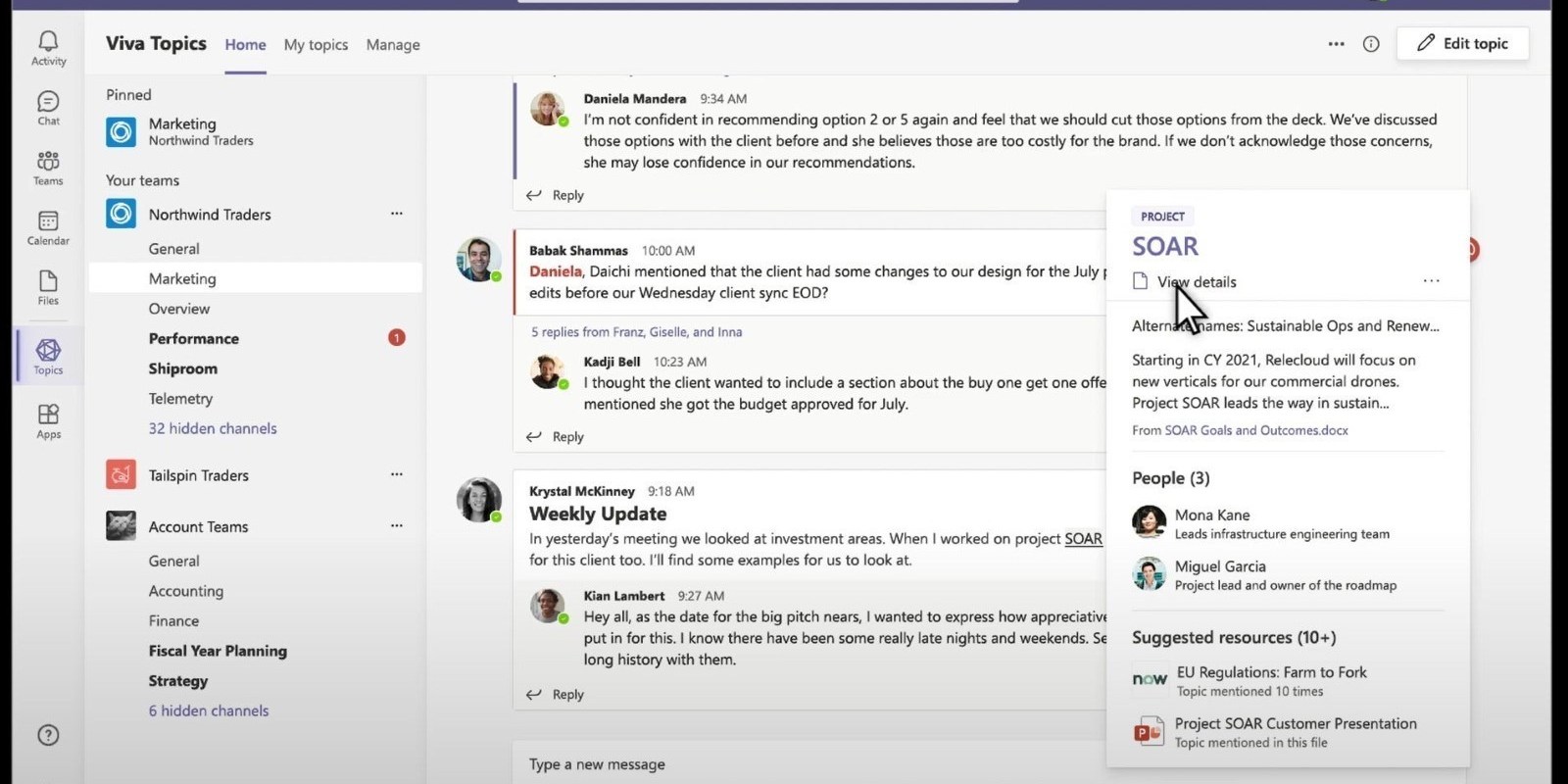Reply to Kadji Bell's thread
The height and width of the screenshot is (784, 1568).
556,436
